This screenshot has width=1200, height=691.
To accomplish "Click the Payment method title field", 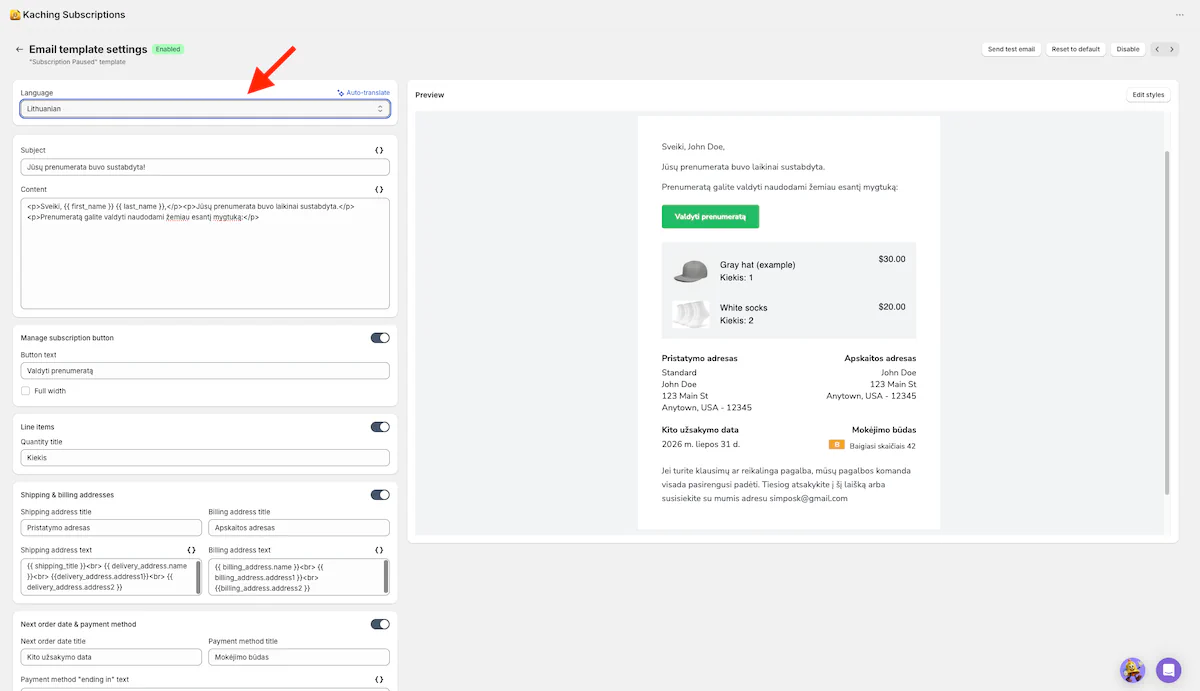I will [x=299, y=657].
